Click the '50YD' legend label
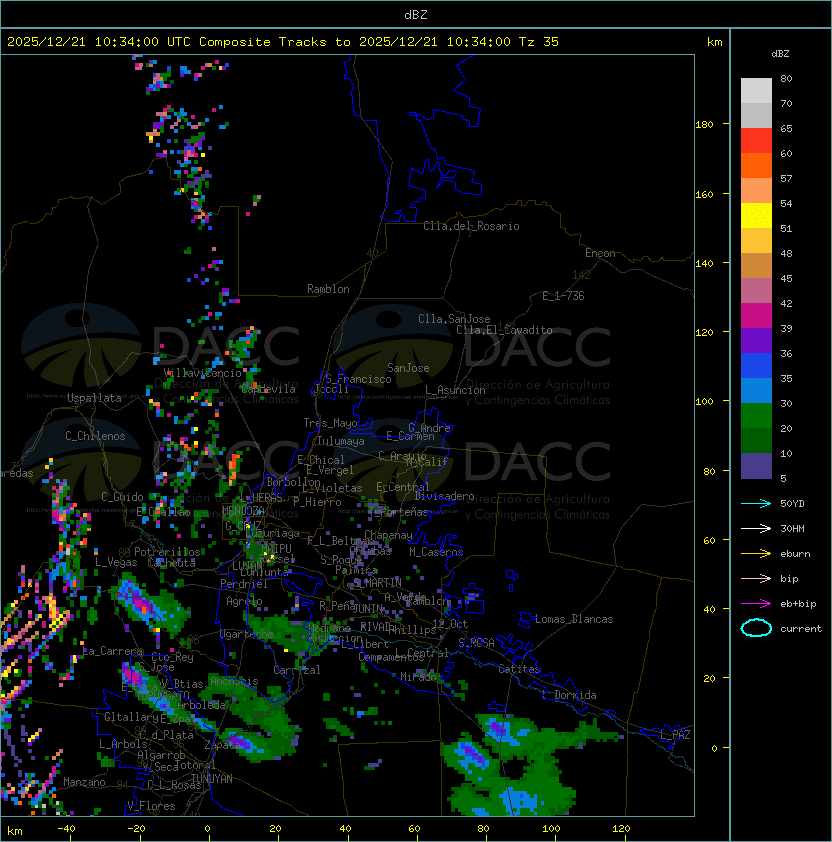Image resolution: width=832 pixels, height=842 pixels. pyautogui.click(x=792, y=503)
